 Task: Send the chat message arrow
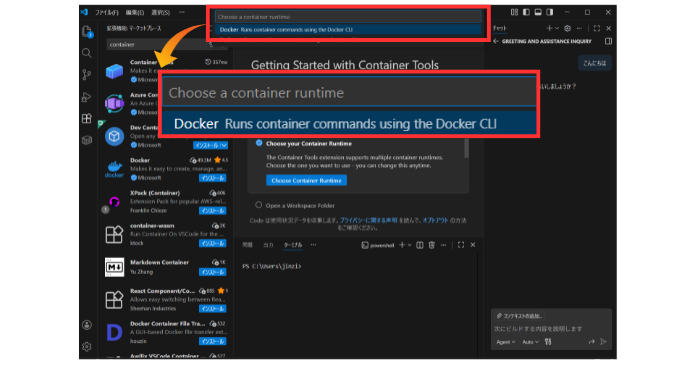604,342
